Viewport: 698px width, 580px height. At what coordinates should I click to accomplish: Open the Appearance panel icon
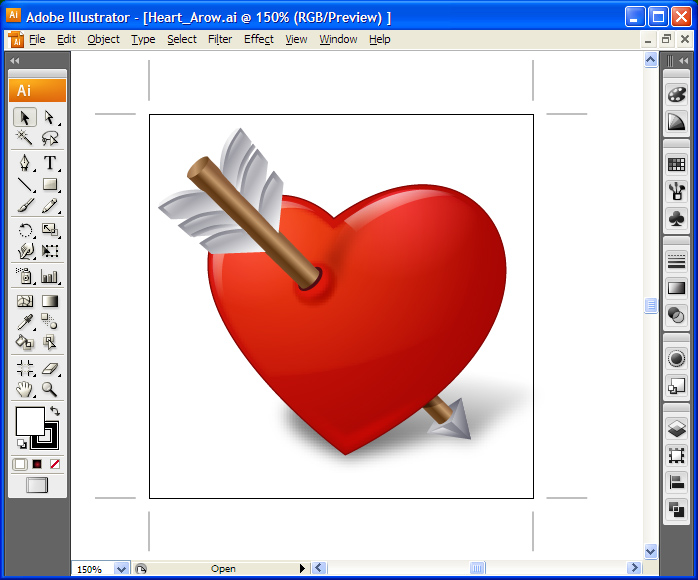click(x=676, y=358)
